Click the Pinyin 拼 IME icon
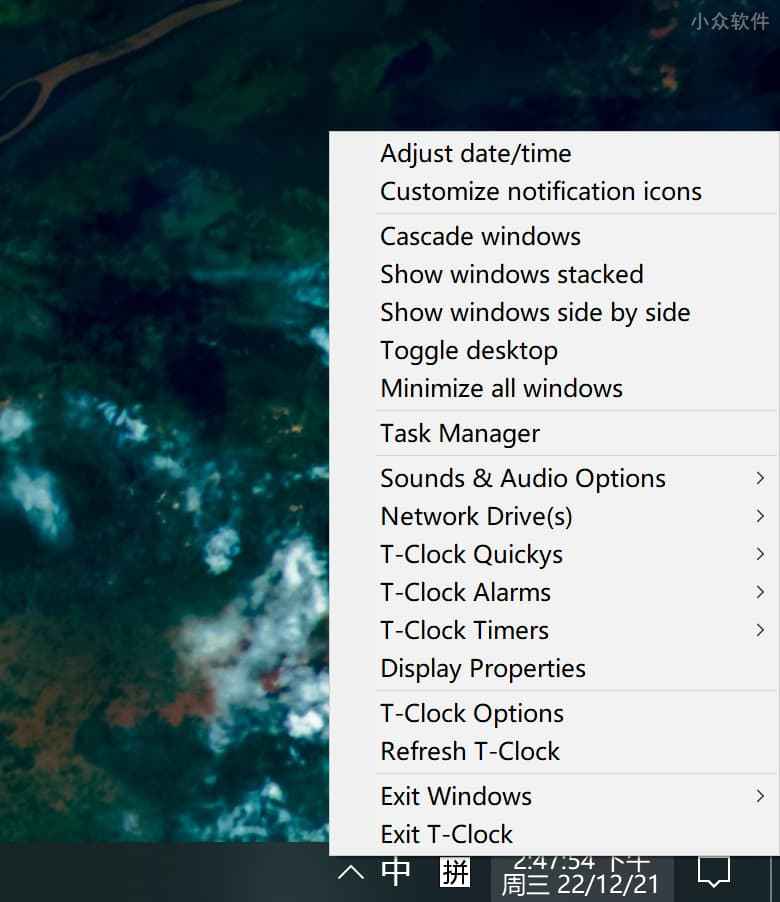The image size is (780, 902). 455,872
